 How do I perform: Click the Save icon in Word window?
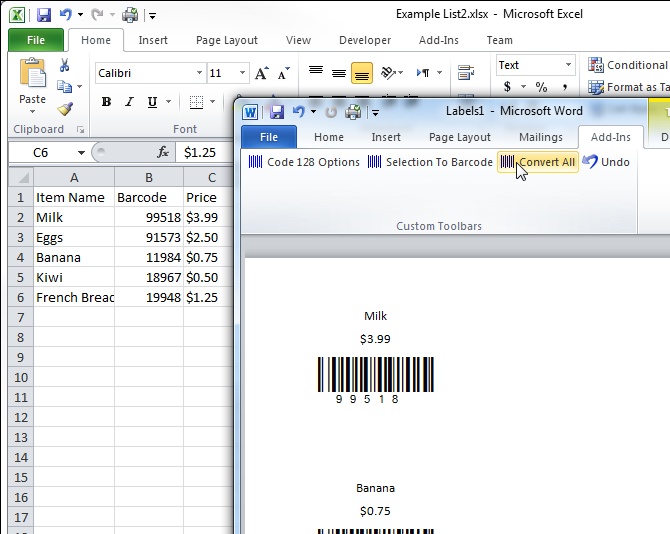(277, 112)
